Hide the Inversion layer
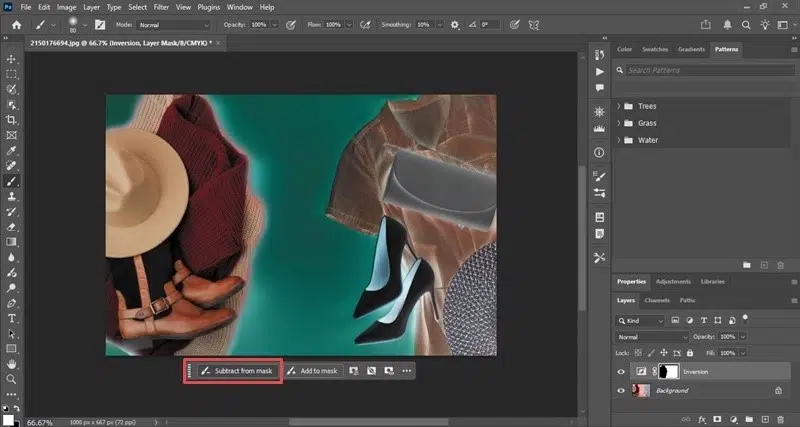This screenshot has width=800, height=427. 621,371
